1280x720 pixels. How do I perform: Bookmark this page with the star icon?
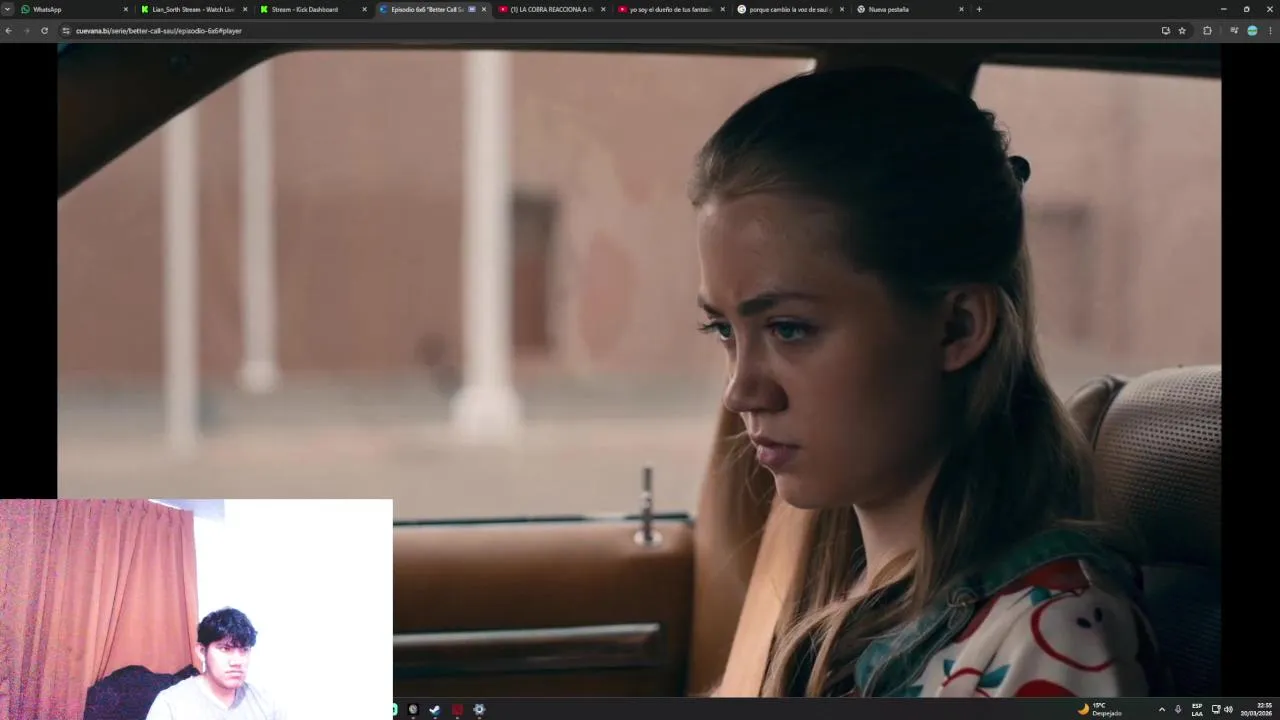click(1182, 31)
